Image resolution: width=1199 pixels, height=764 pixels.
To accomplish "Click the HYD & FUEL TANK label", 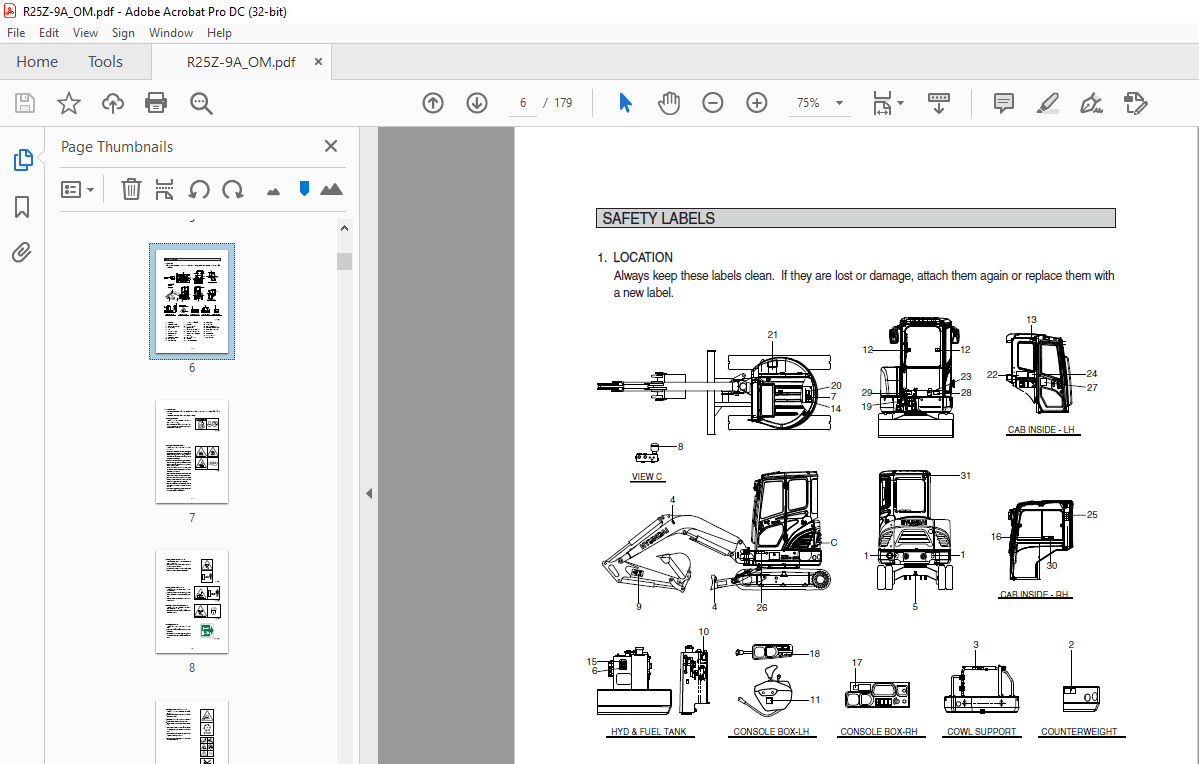I will [x=648, y=732].
